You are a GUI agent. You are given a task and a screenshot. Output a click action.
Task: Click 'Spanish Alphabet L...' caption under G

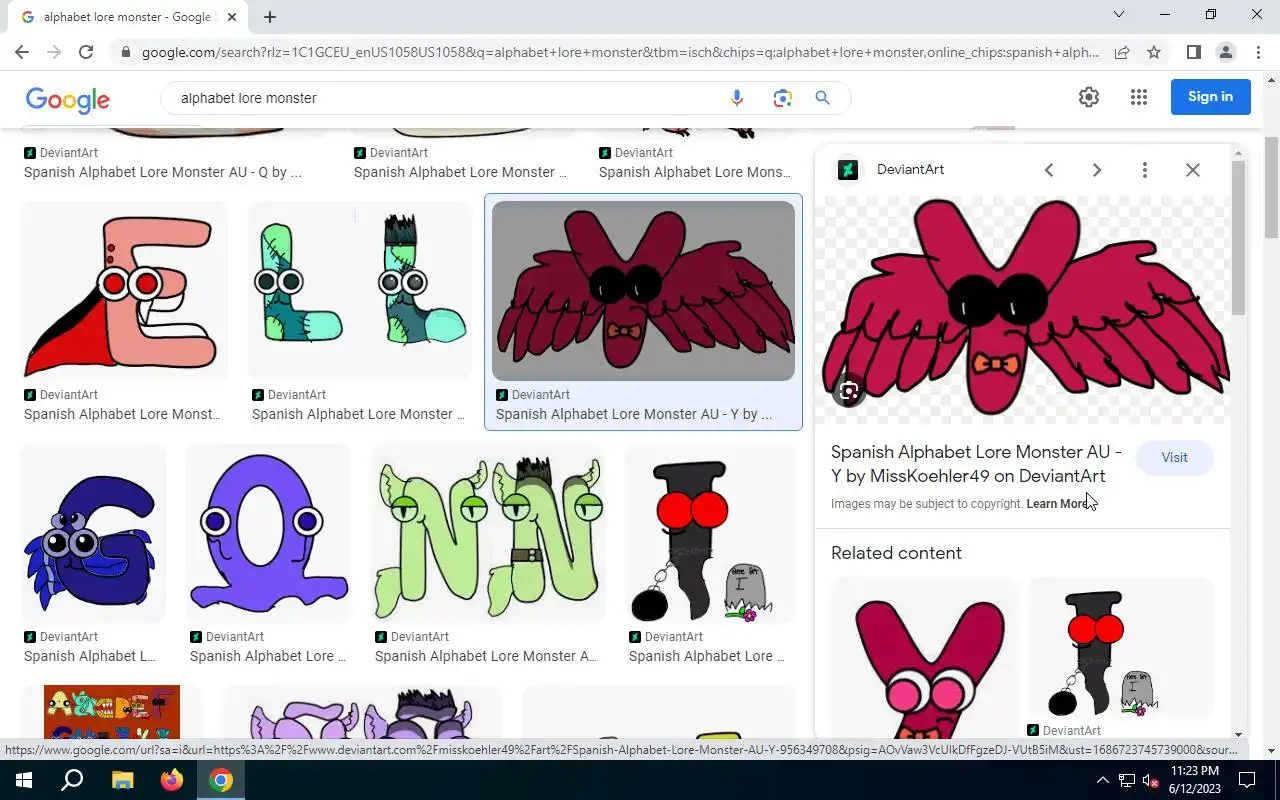(x=90, y=656)
